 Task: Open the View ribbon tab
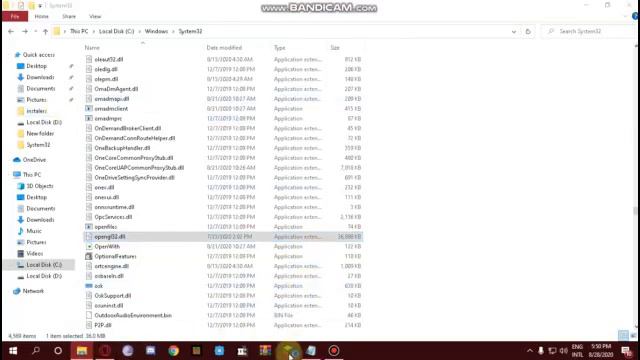pos(95,16)
